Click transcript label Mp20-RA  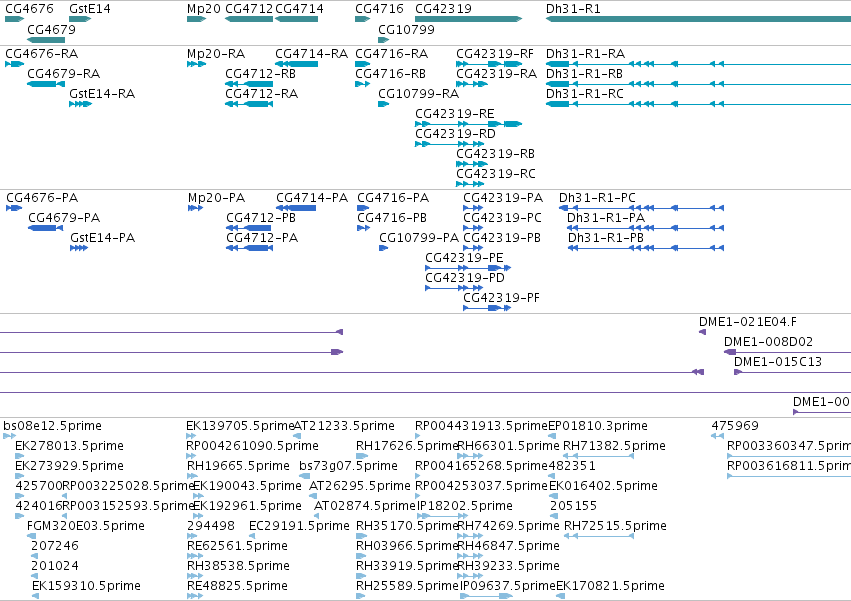point(216,54)
